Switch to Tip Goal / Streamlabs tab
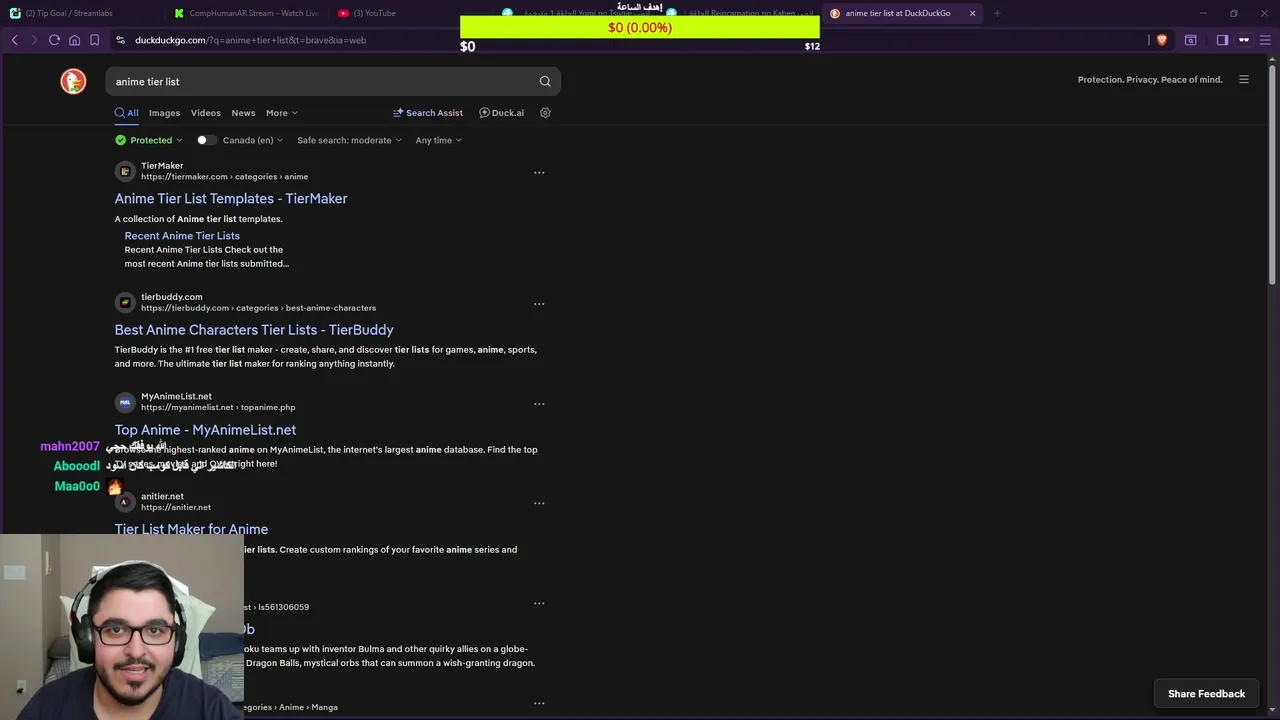This screenshot has height=720, width=1280. (x=78, y=13)
